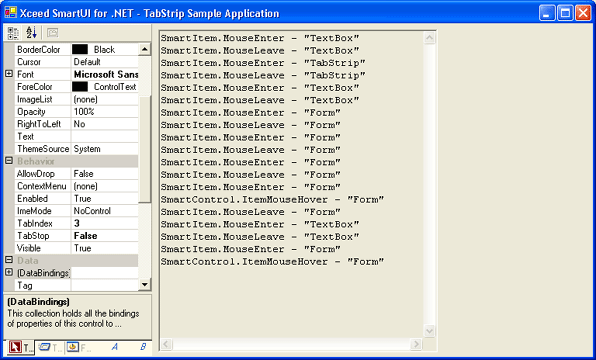
Task: Select the BorderColor property name
Action: pos(38,49)
